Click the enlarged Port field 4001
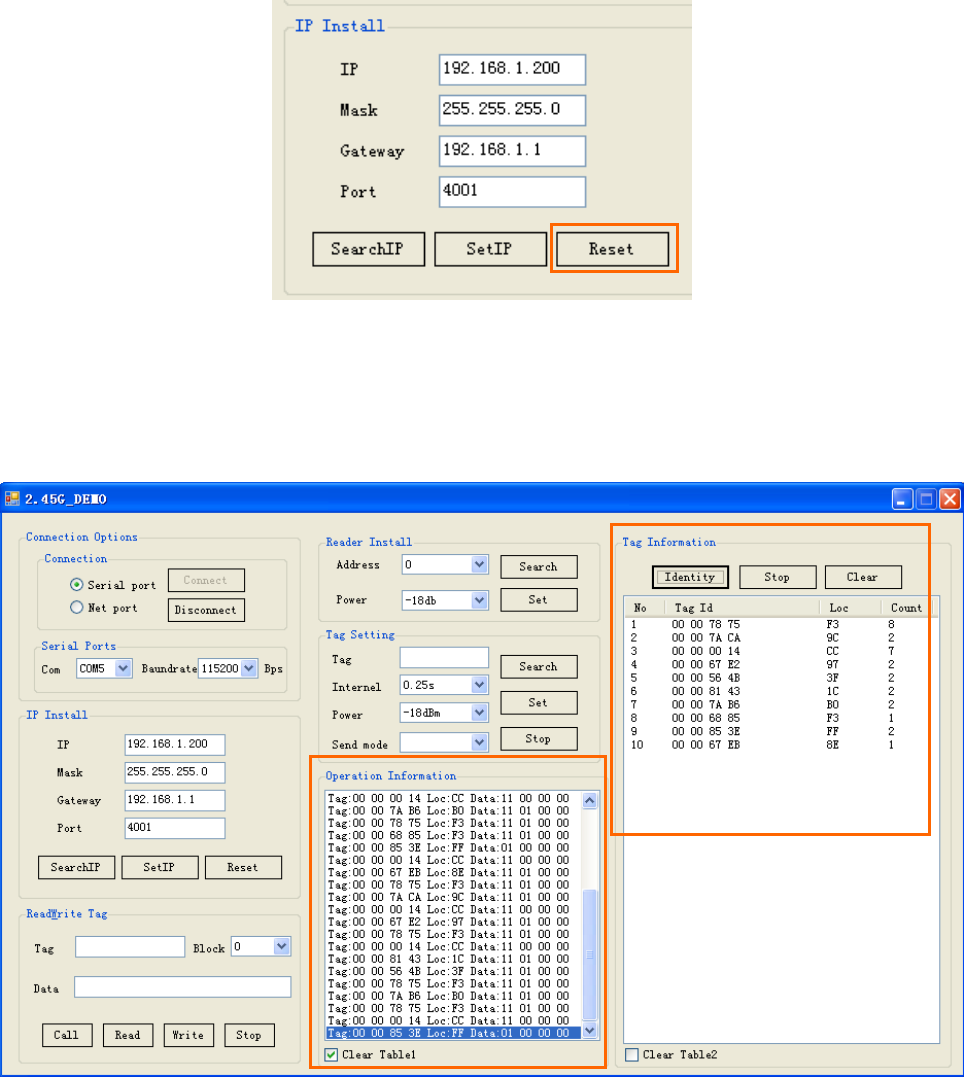 [513, 192]
